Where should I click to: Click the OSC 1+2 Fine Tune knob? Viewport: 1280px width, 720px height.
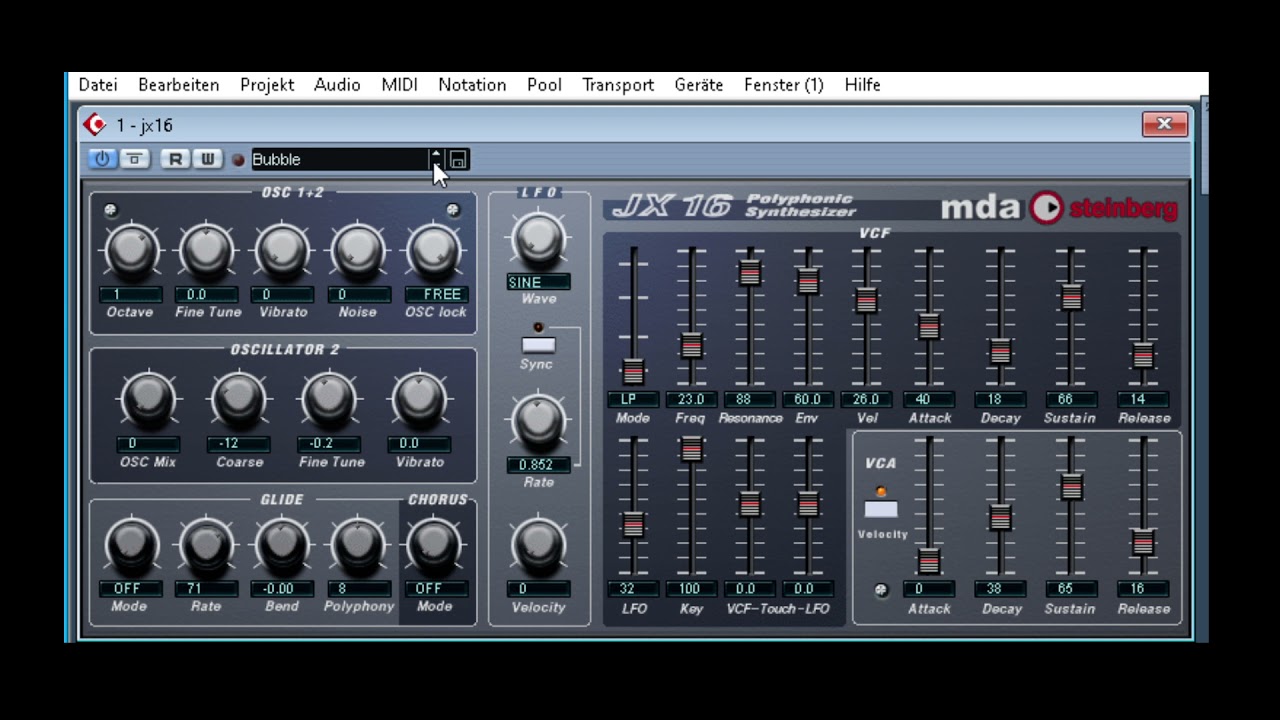207,251
